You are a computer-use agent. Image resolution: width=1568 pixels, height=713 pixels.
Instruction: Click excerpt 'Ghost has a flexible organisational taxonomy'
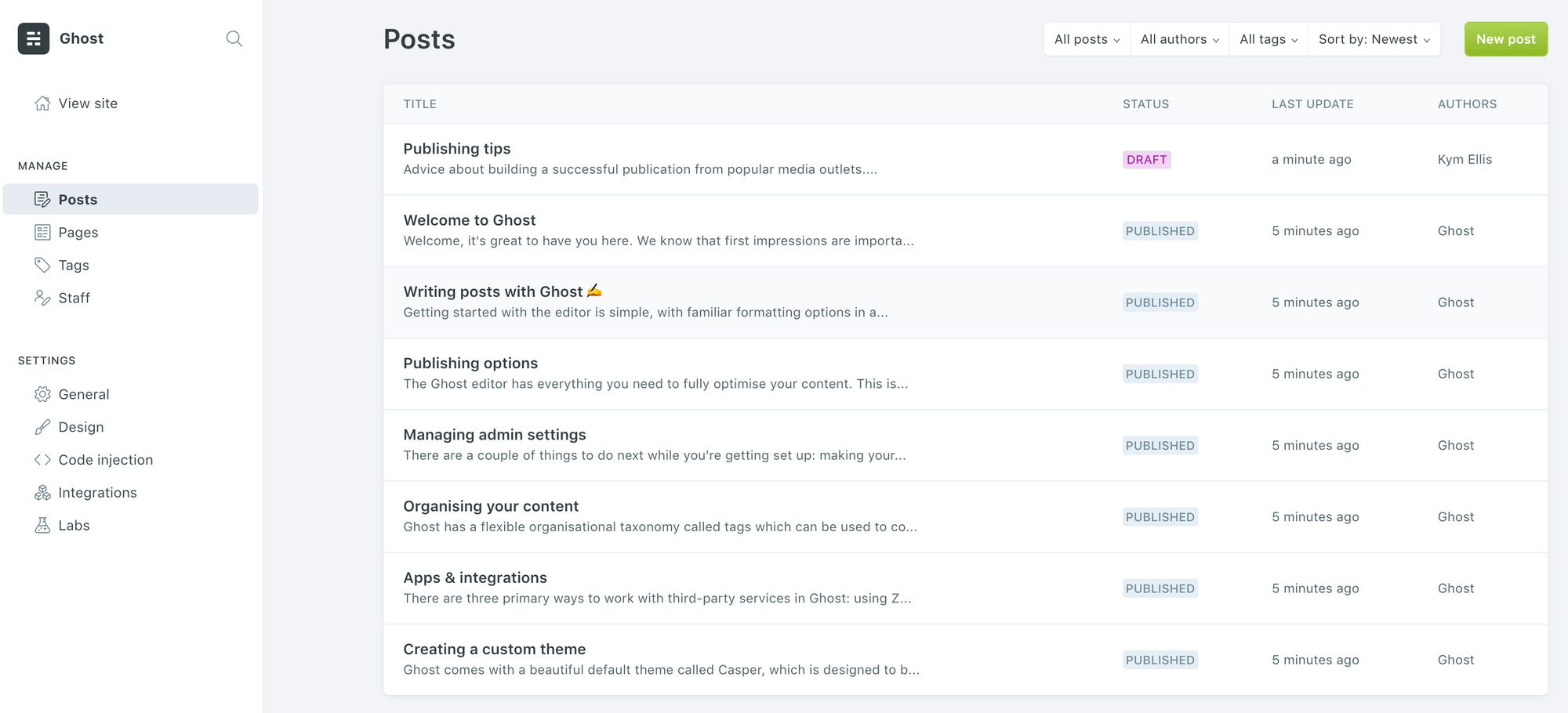(660, 527)
